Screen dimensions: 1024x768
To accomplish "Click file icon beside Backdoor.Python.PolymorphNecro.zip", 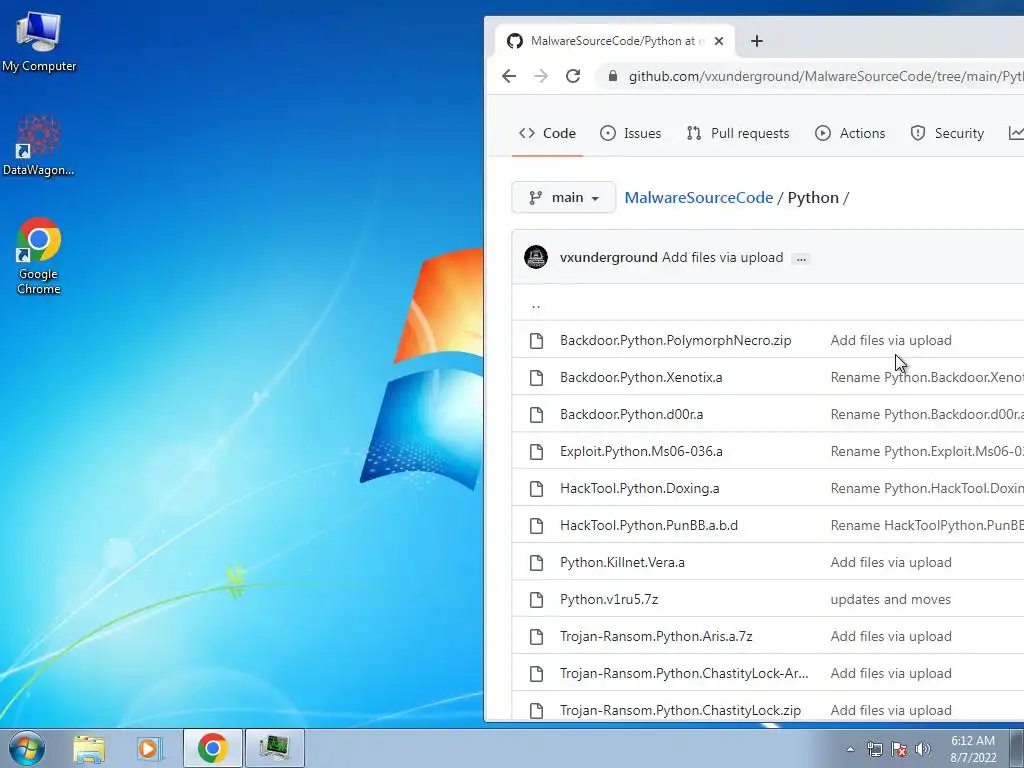I will (x=536, y=340).
